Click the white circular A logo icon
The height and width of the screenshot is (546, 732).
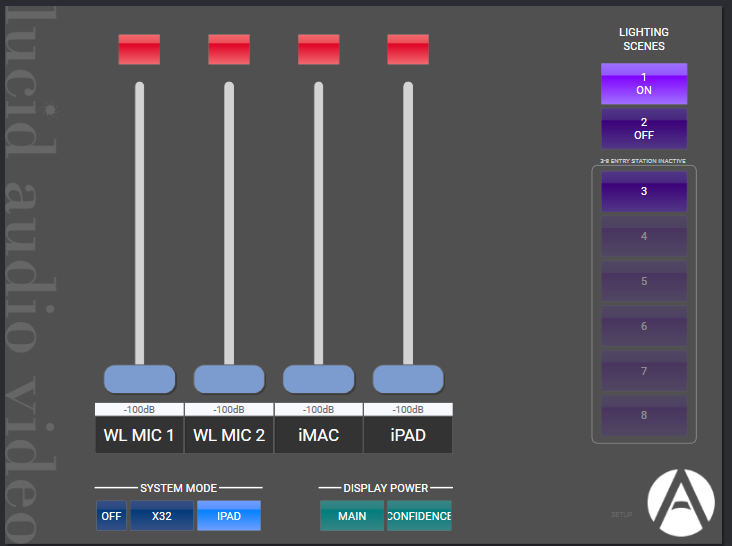tap(681, 503)
